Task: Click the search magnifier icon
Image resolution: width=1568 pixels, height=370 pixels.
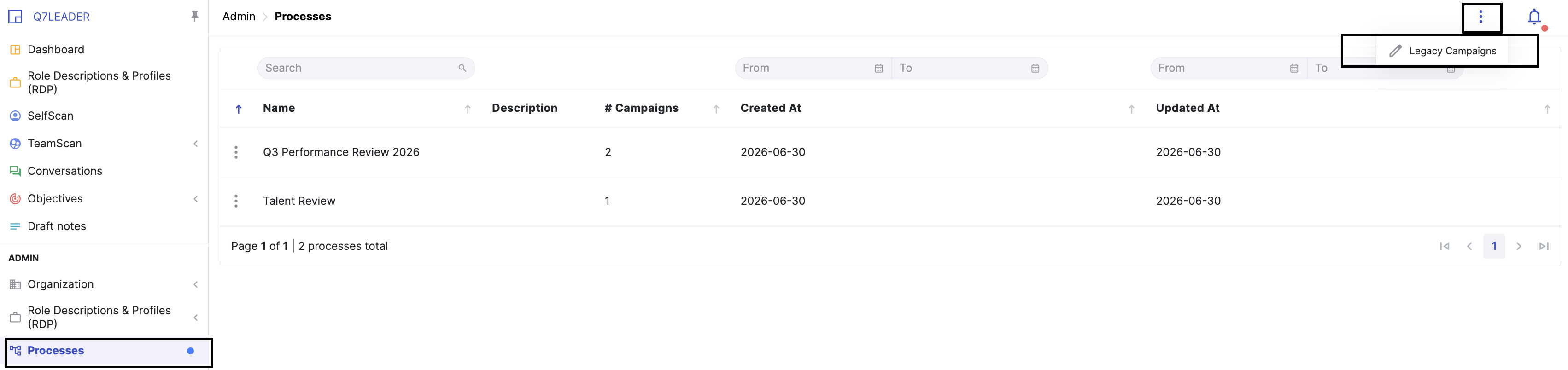Action: click(x=462, y=68)
